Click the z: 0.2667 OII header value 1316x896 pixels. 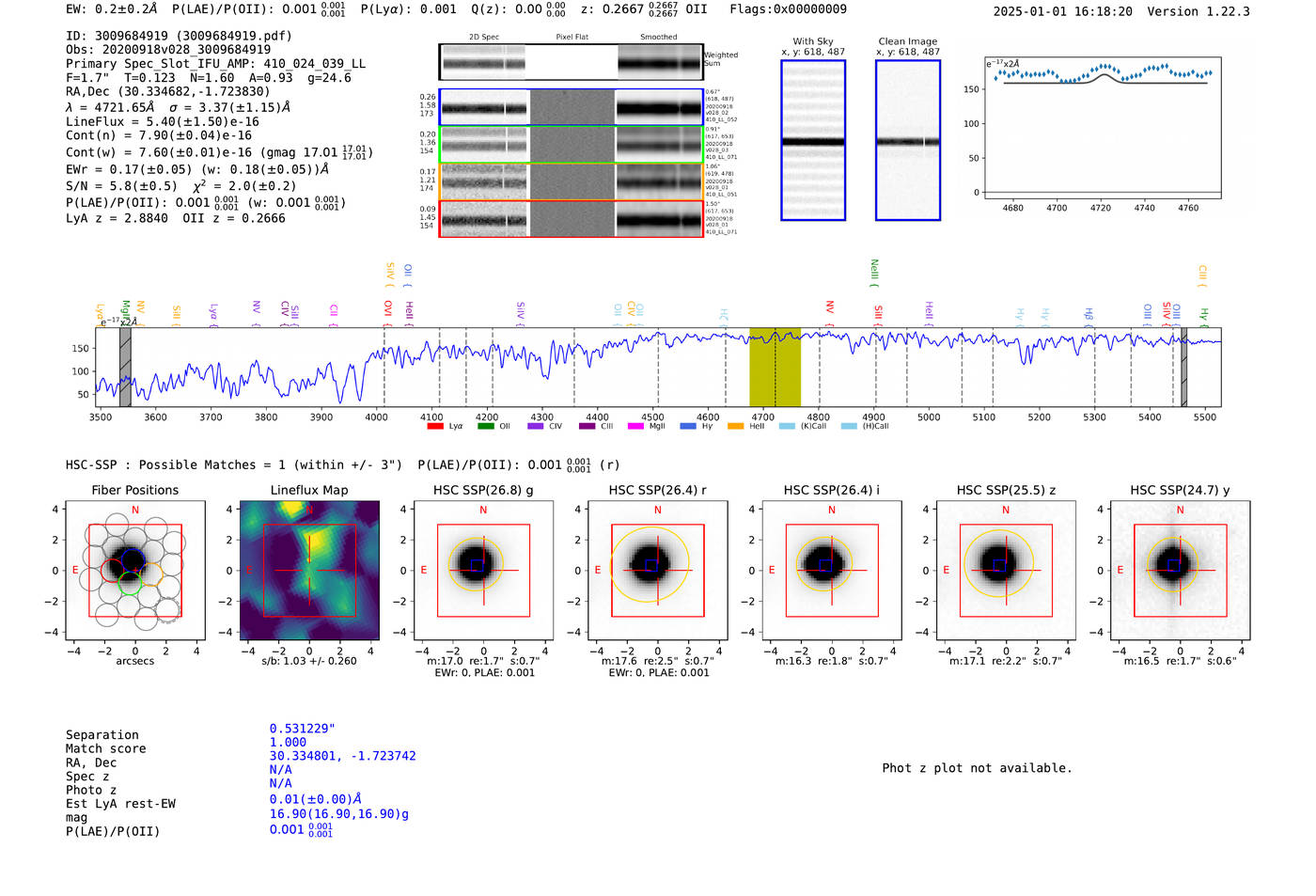[644, 8]
